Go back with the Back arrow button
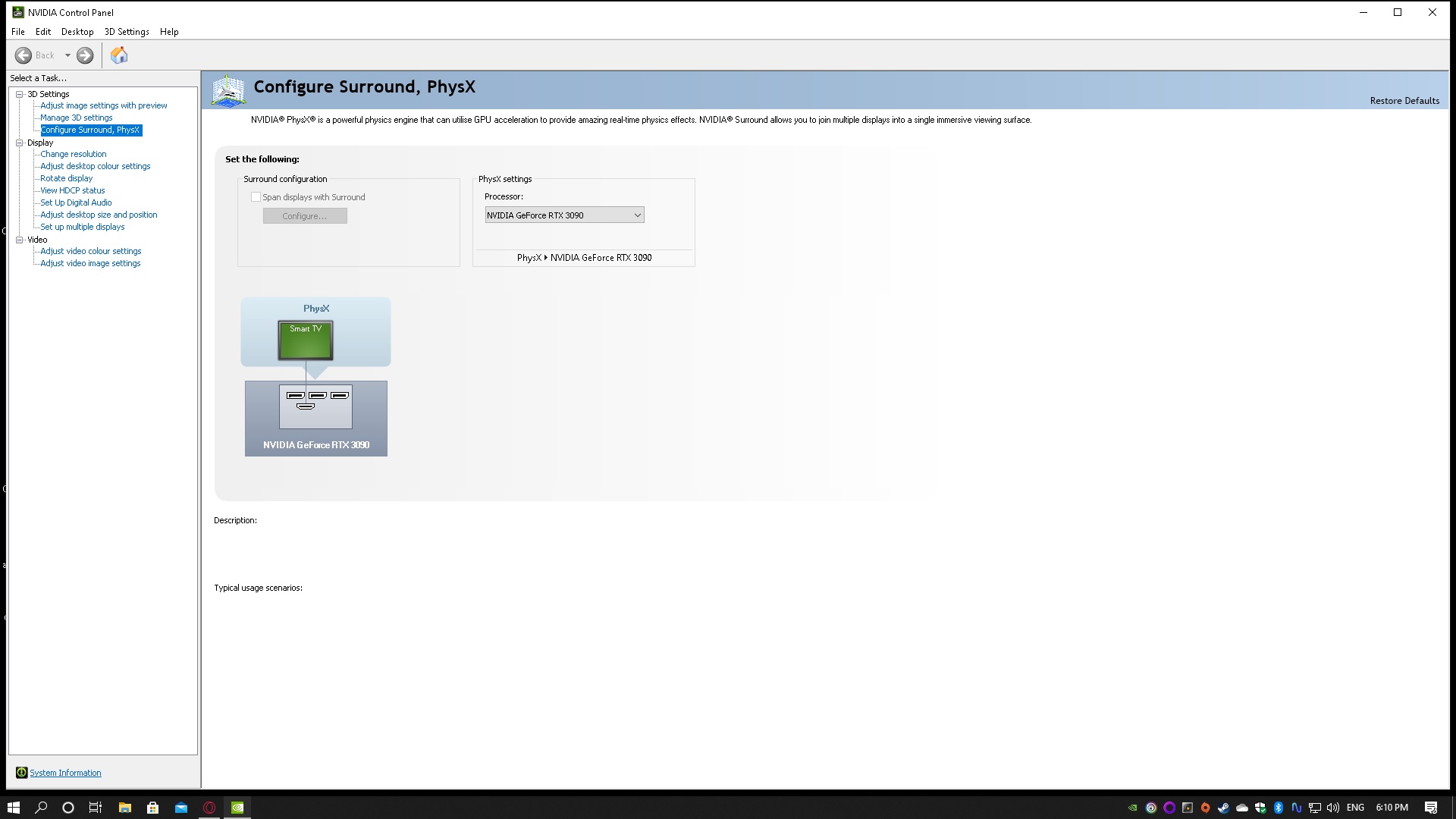1456x819 pixels. (24, 55)
